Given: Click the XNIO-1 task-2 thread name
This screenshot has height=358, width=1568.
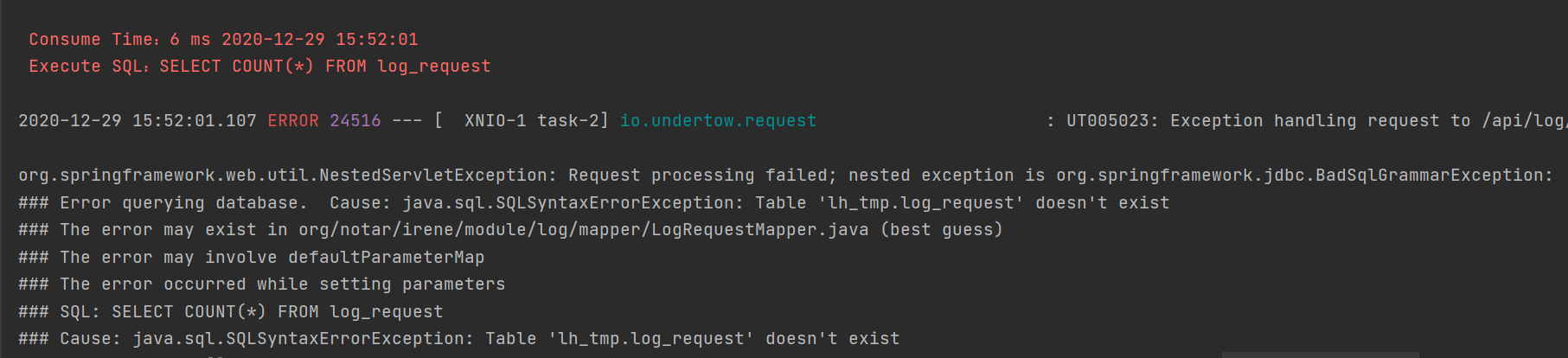Looking at the screenshot, I should [535, 121].
